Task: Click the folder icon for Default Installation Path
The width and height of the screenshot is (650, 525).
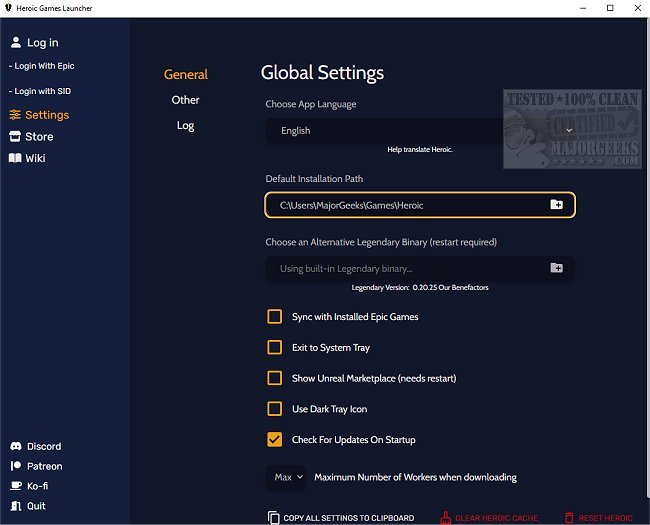Action: [x=556, y=205]
